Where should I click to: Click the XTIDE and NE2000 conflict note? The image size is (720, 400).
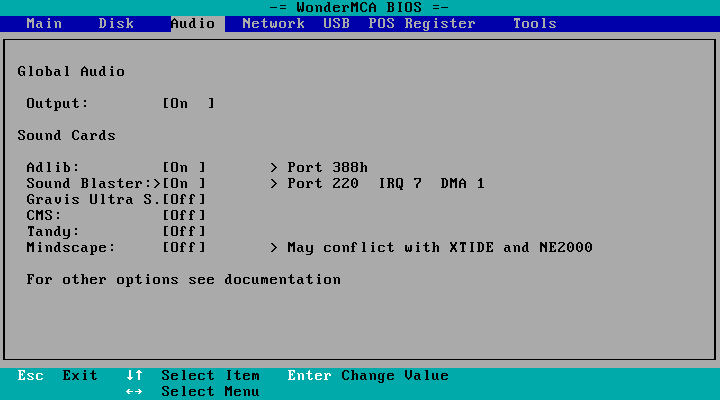point(440,248)
